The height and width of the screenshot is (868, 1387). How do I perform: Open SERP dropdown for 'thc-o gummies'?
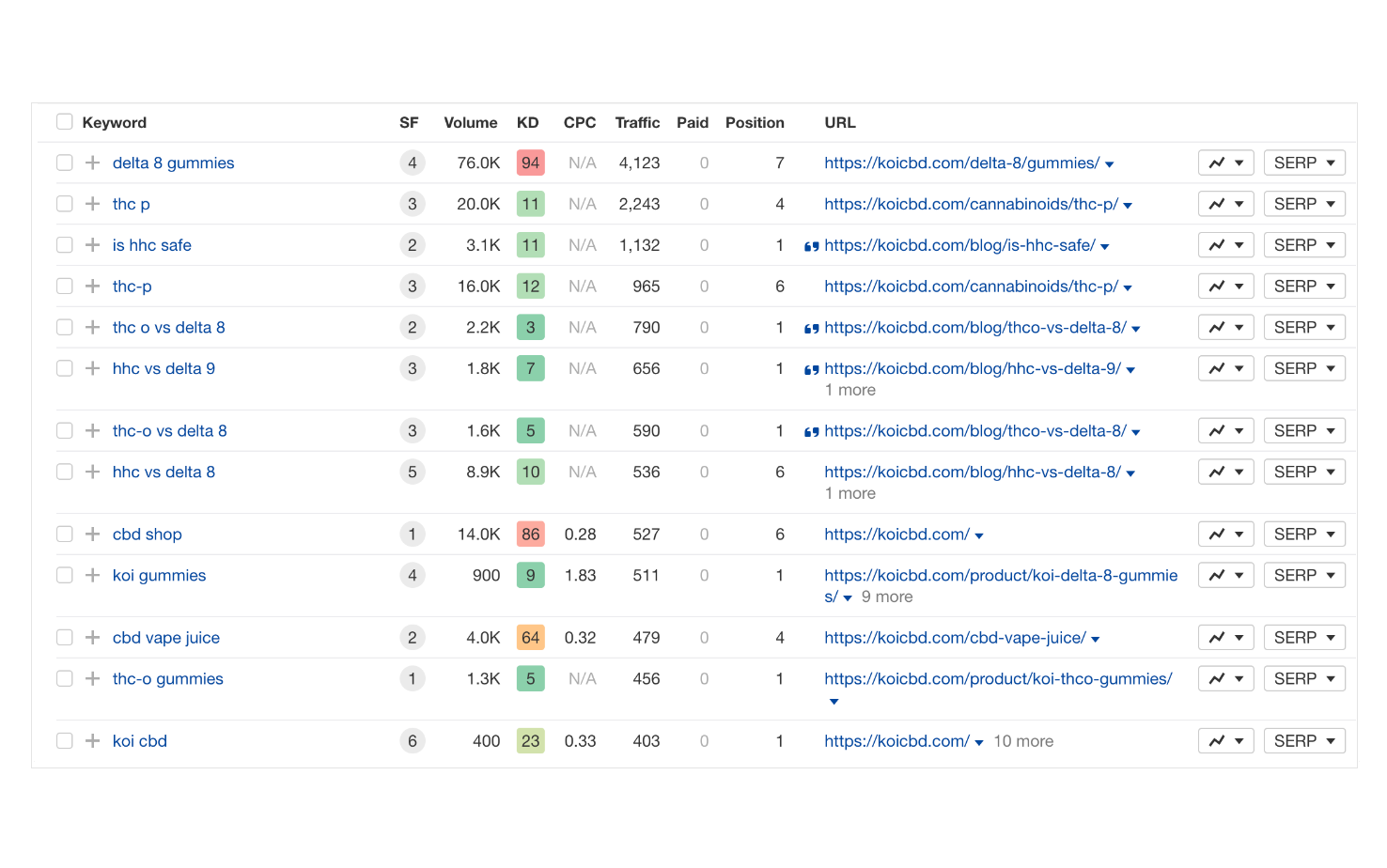click(x=1304, y=679)
